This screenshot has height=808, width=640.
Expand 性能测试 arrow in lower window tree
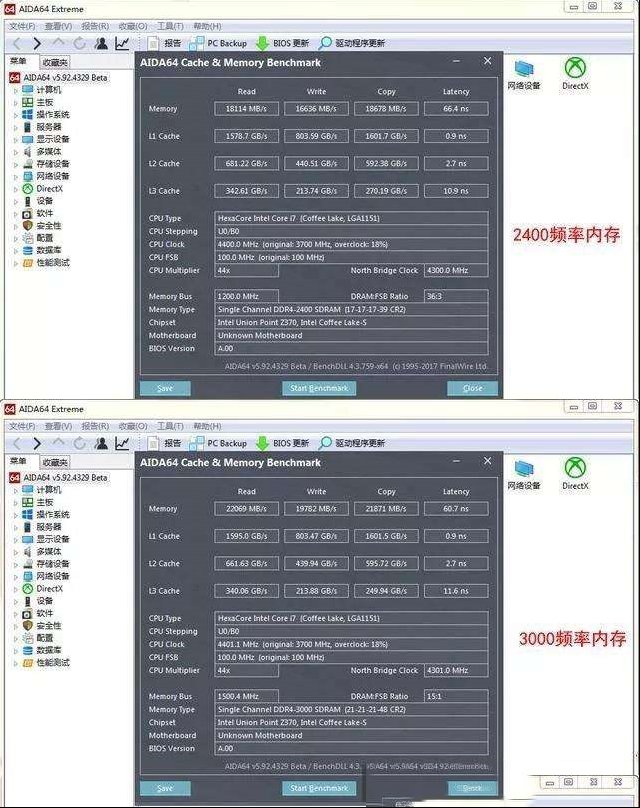(15, 663)
